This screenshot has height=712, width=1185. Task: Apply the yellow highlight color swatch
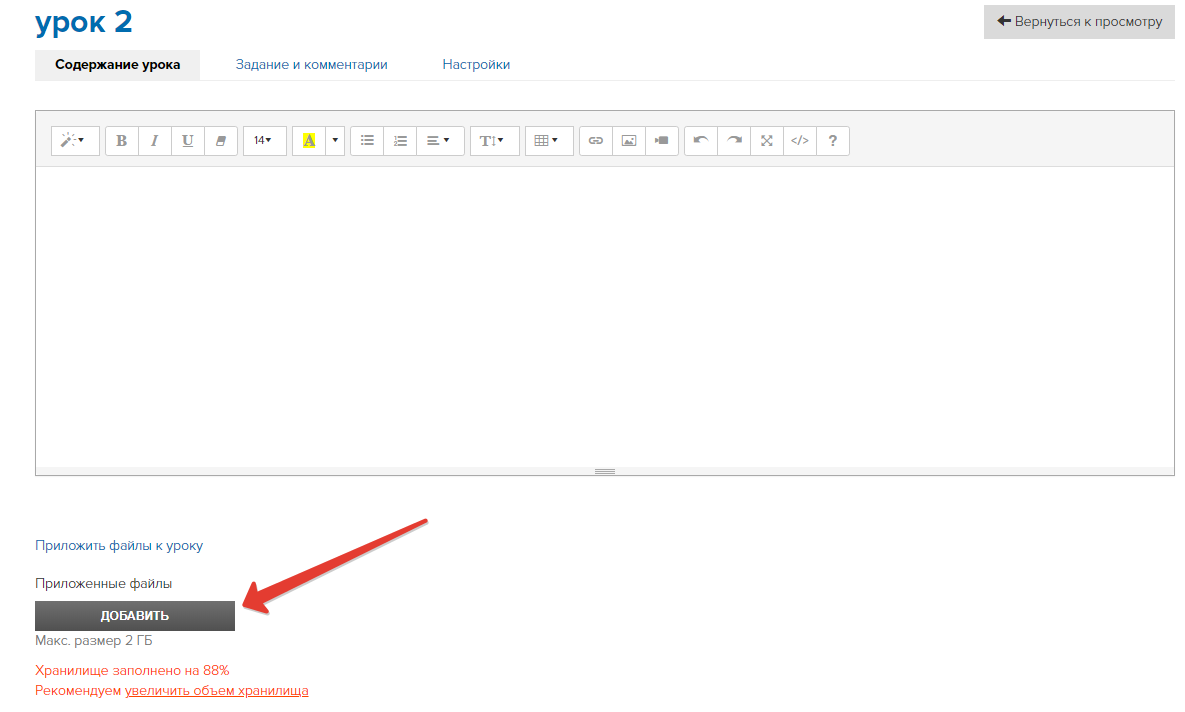(x=309, y=141)
